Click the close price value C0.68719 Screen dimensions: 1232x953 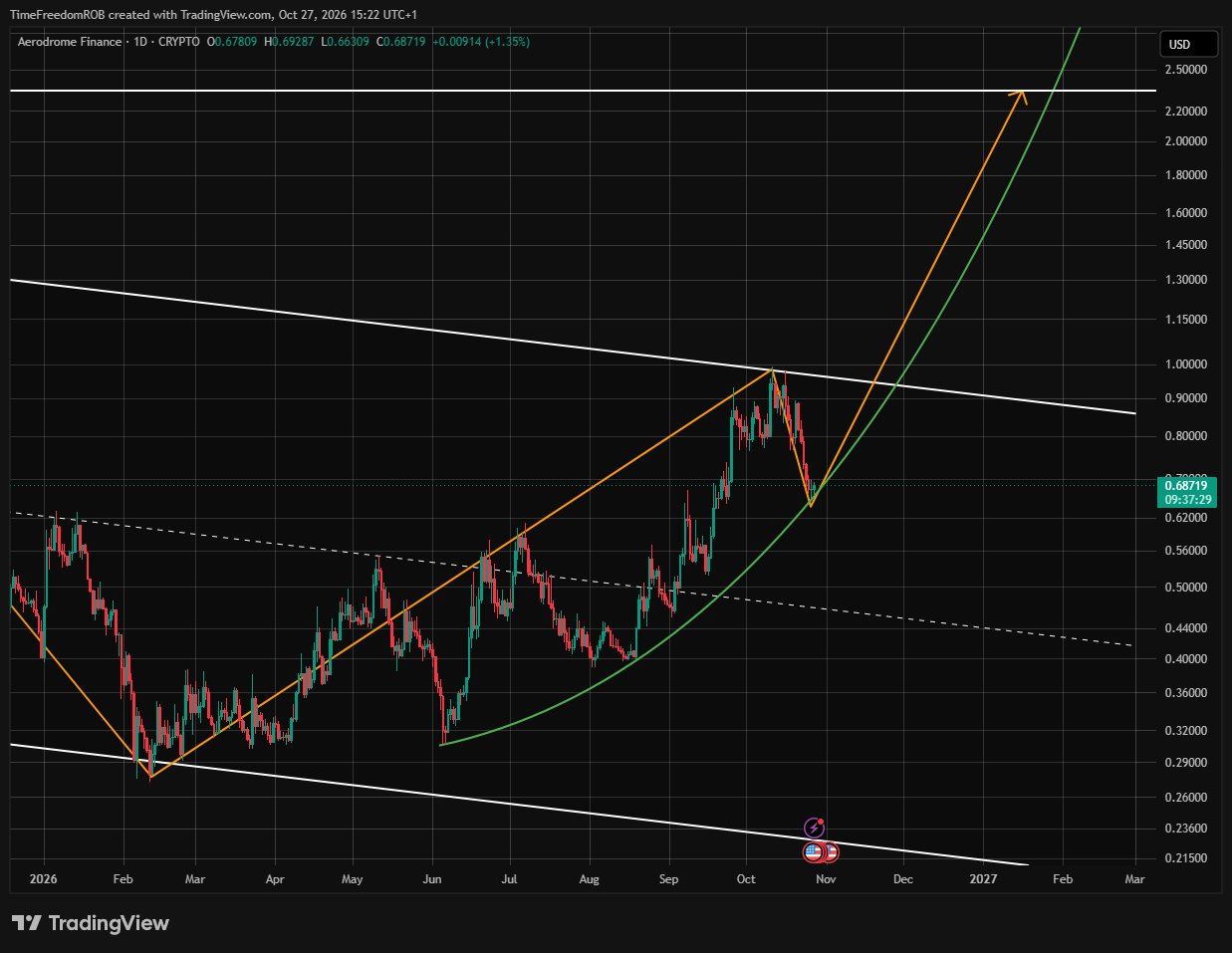coord(402,42)
